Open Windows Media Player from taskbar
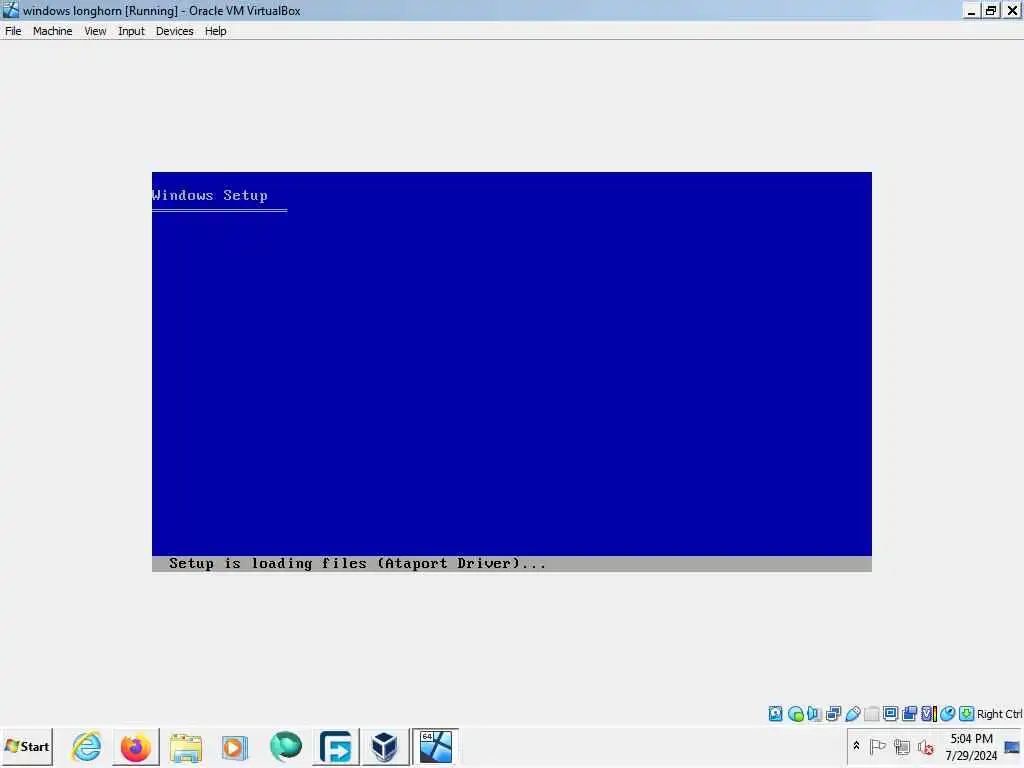Image resolution: width=1024 pixels, height=768 pixels. (235, 747)
